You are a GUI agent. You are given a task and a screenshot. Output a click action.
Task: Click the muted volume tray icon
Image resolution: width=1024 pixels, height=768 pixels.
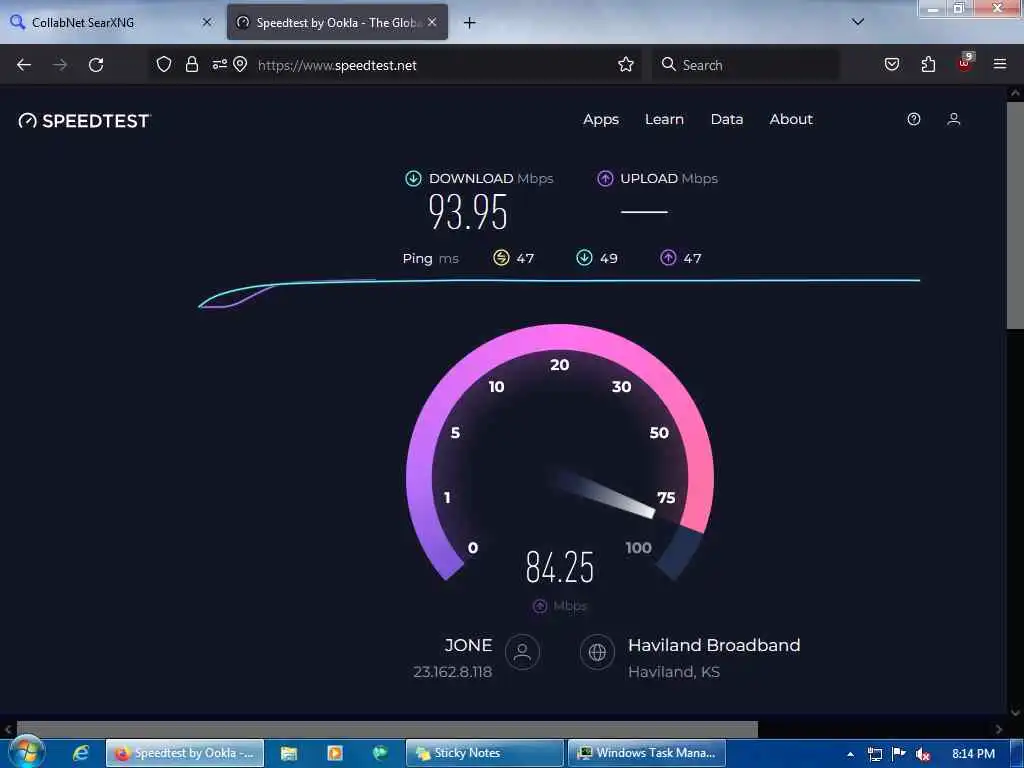(923, 754)
